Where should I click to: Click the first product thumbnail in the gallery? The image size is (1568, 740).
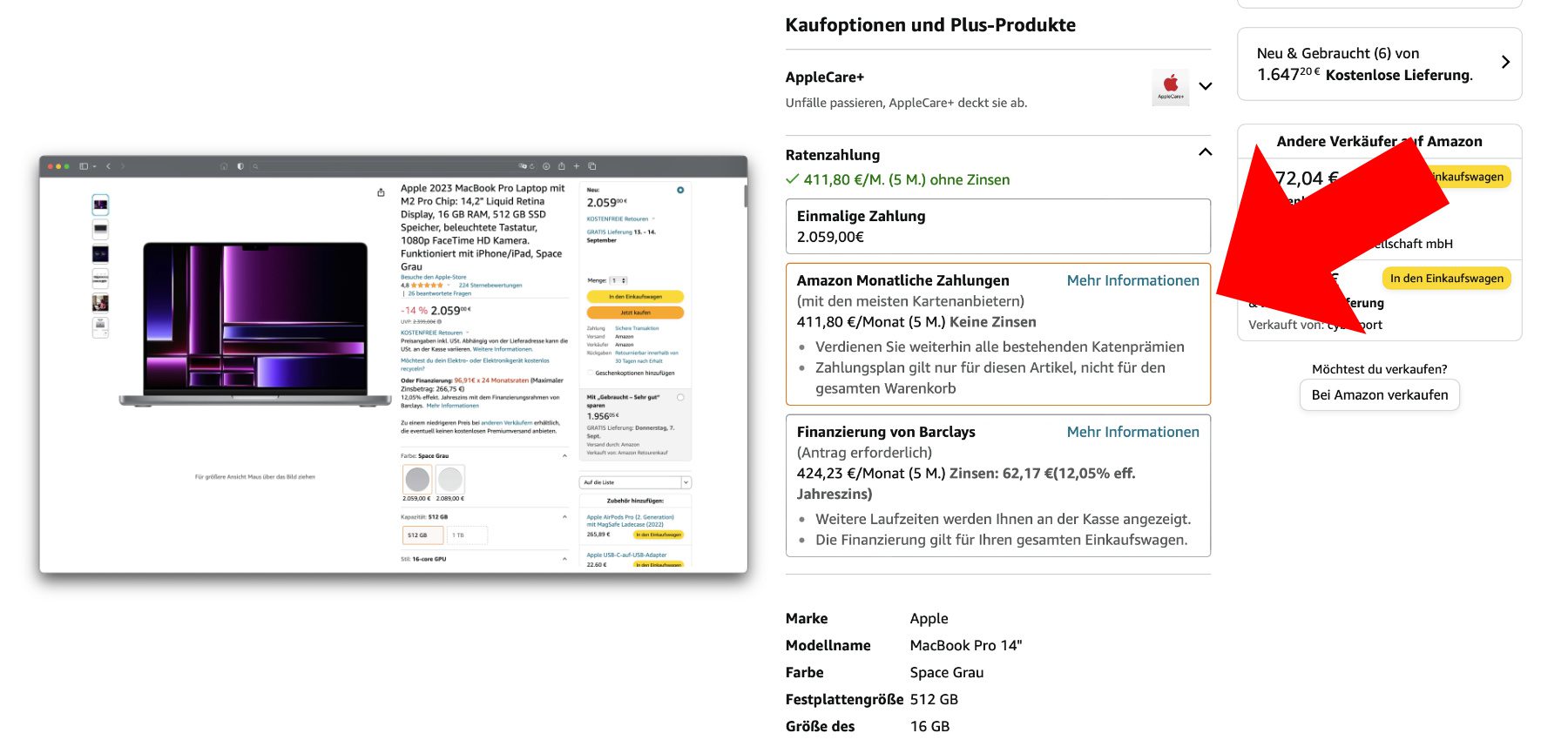click(101, 205)
